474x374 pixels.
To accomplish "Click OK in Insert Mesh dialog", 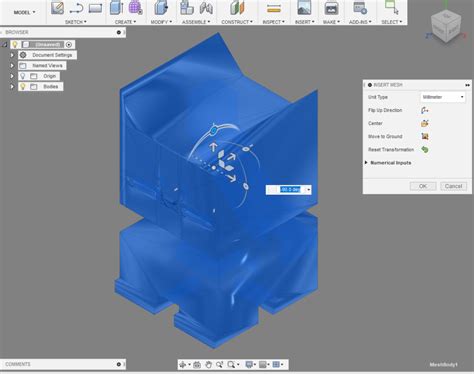I will 423,186.
